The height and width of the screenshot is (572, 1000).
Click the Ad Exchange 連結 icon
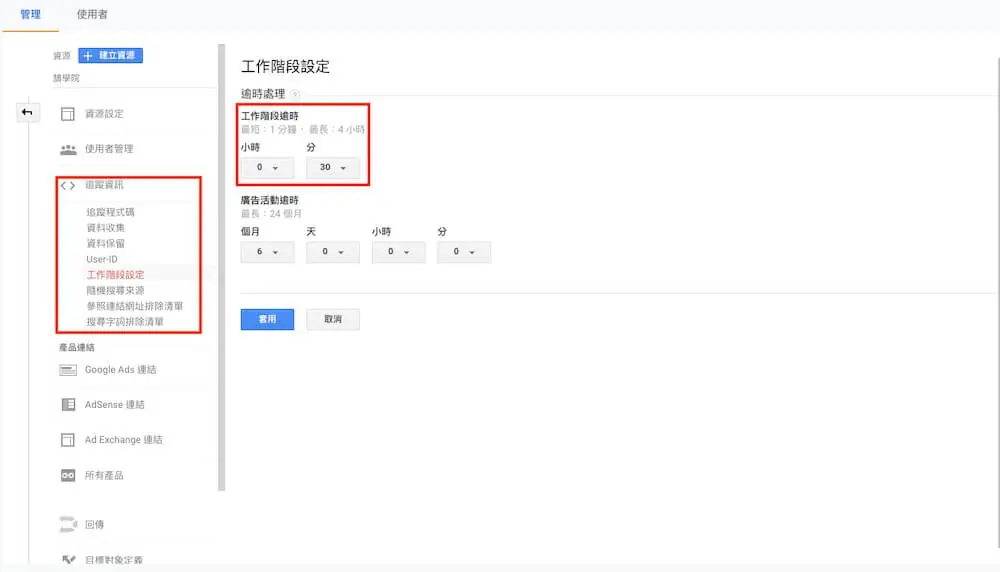(68, 440)
